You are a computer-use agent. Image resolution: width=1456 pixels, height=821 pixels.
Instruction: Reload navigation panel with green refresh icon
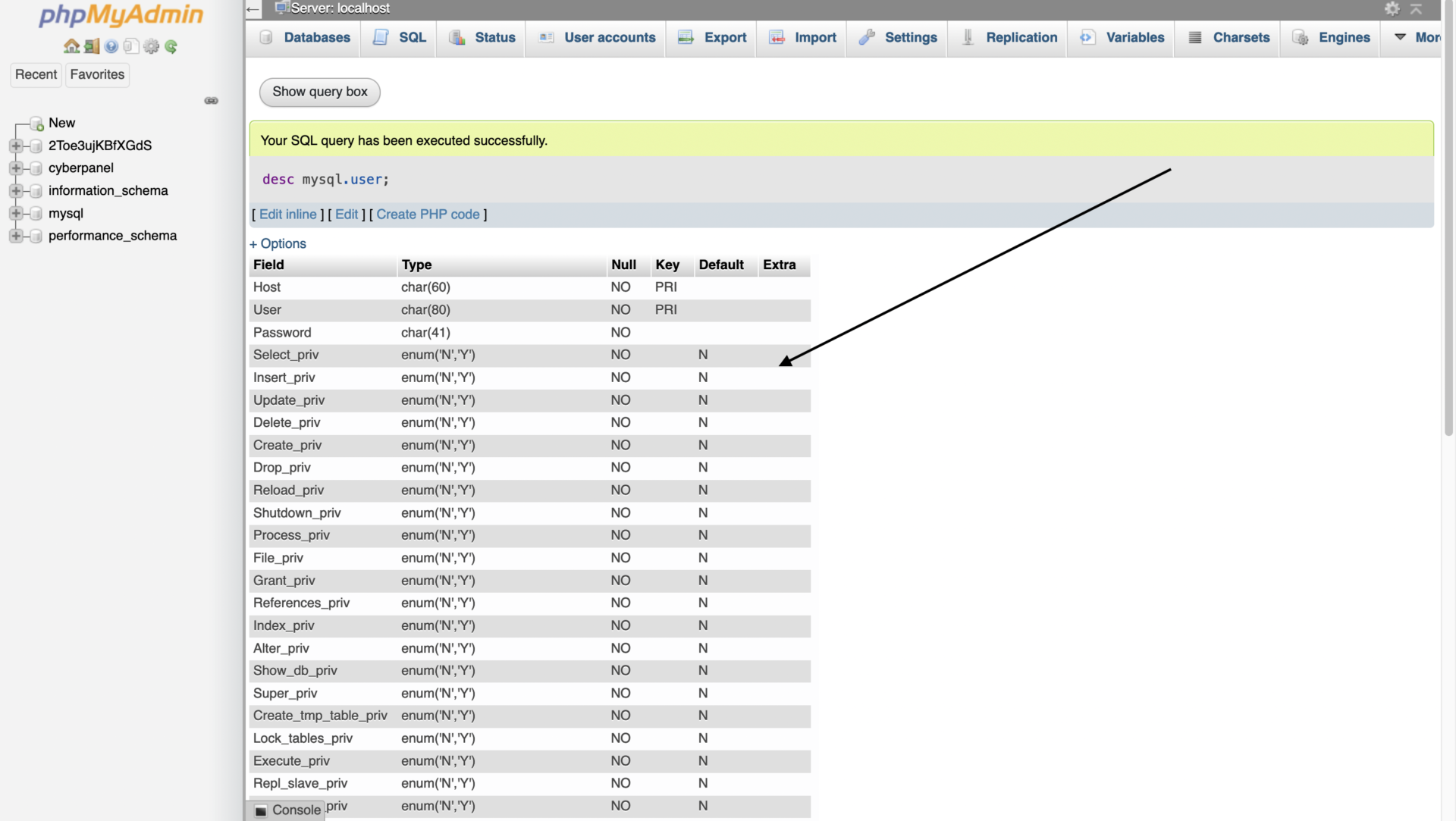171,46
